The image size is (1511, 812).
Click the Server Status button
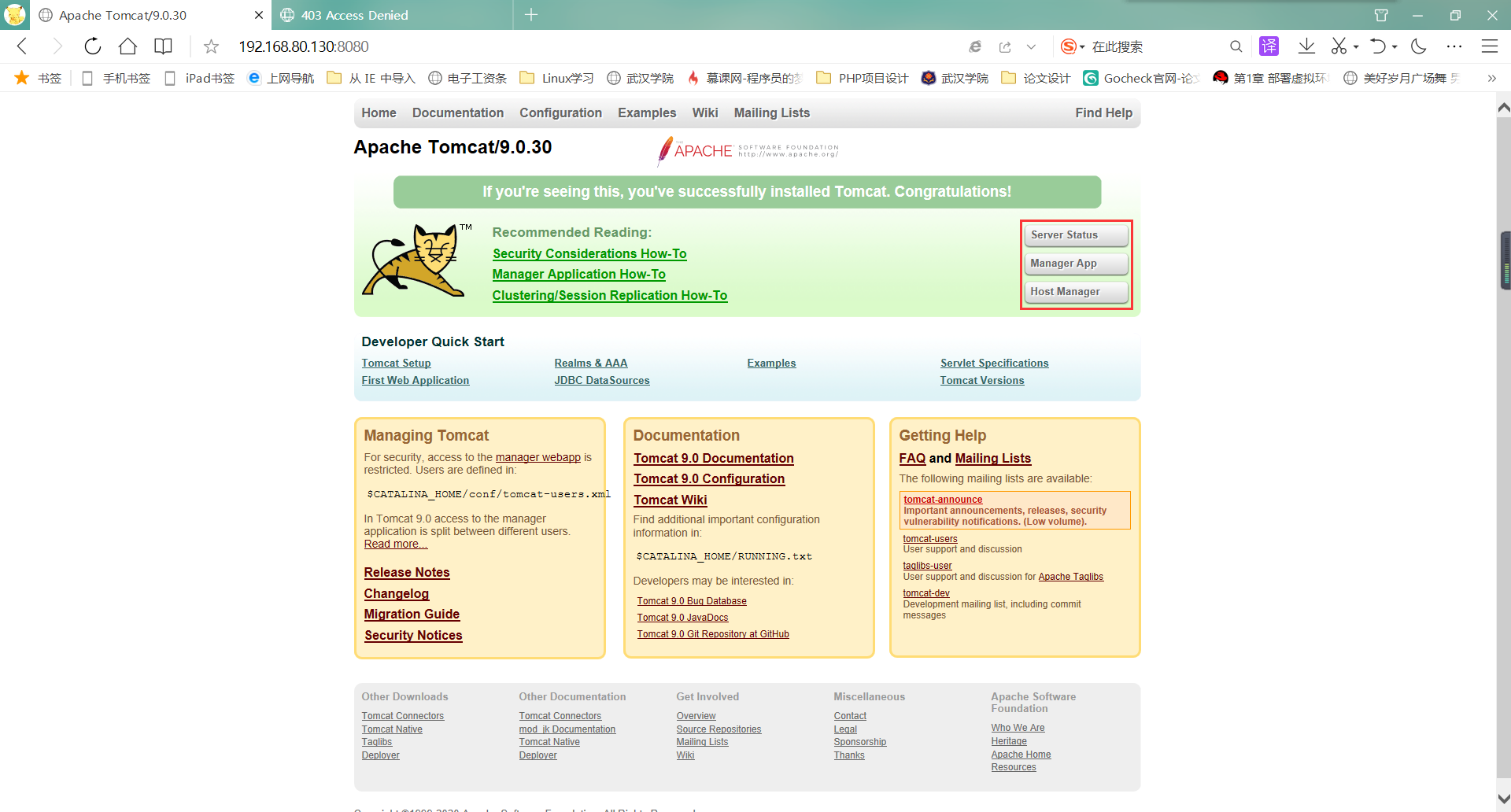[x=1077, y=234]
